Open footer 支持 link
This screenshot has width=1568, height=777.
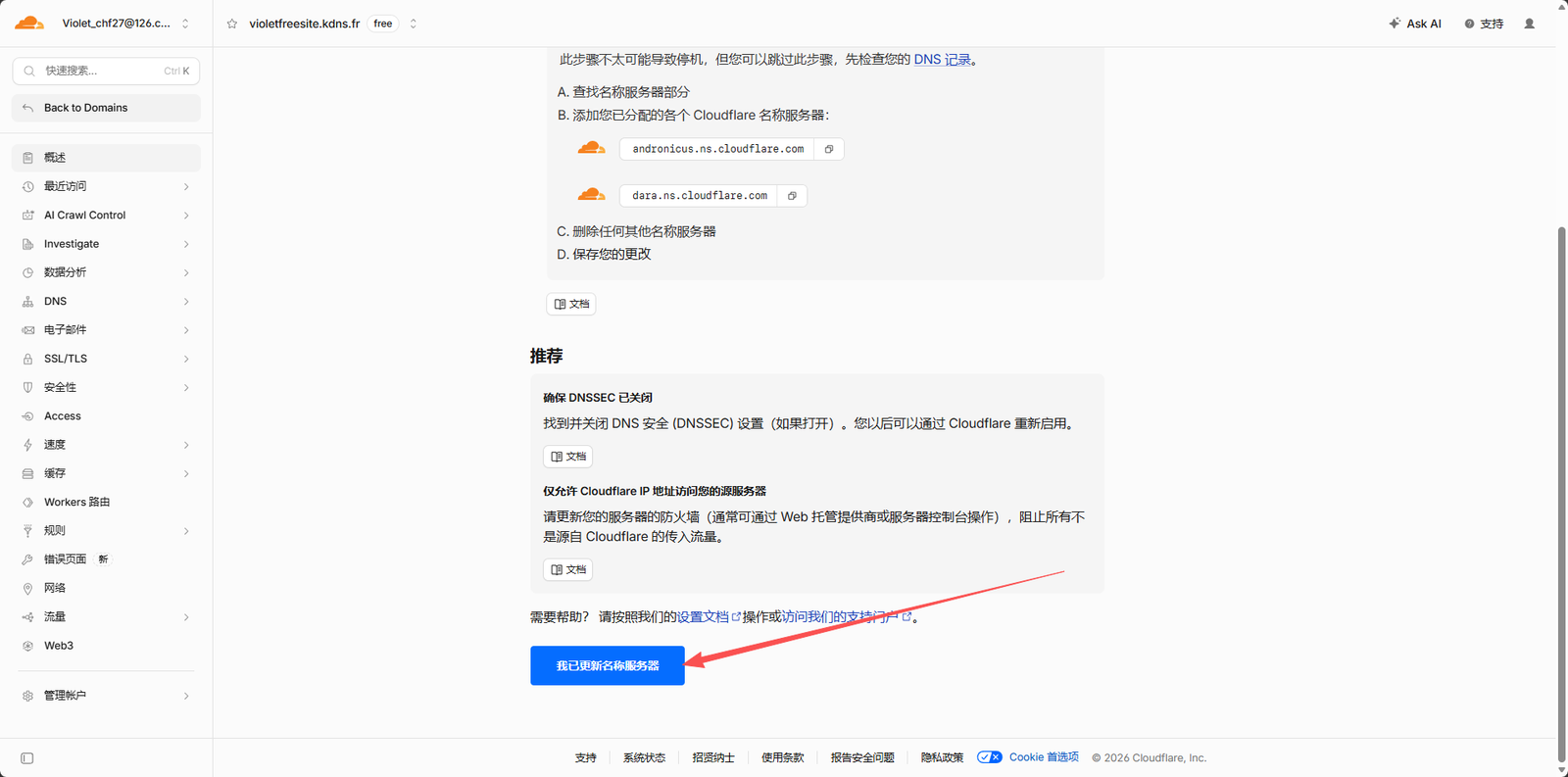pyautogui.click(x=586, y=757)
